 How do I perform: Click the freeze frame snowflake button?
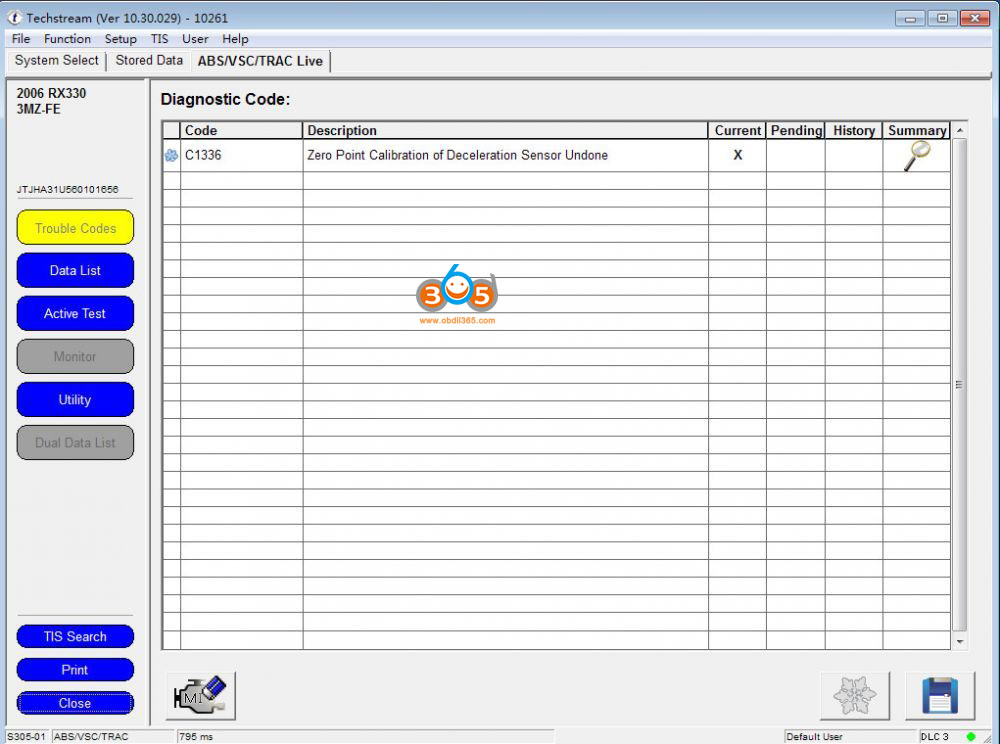(x=855, y=696)
